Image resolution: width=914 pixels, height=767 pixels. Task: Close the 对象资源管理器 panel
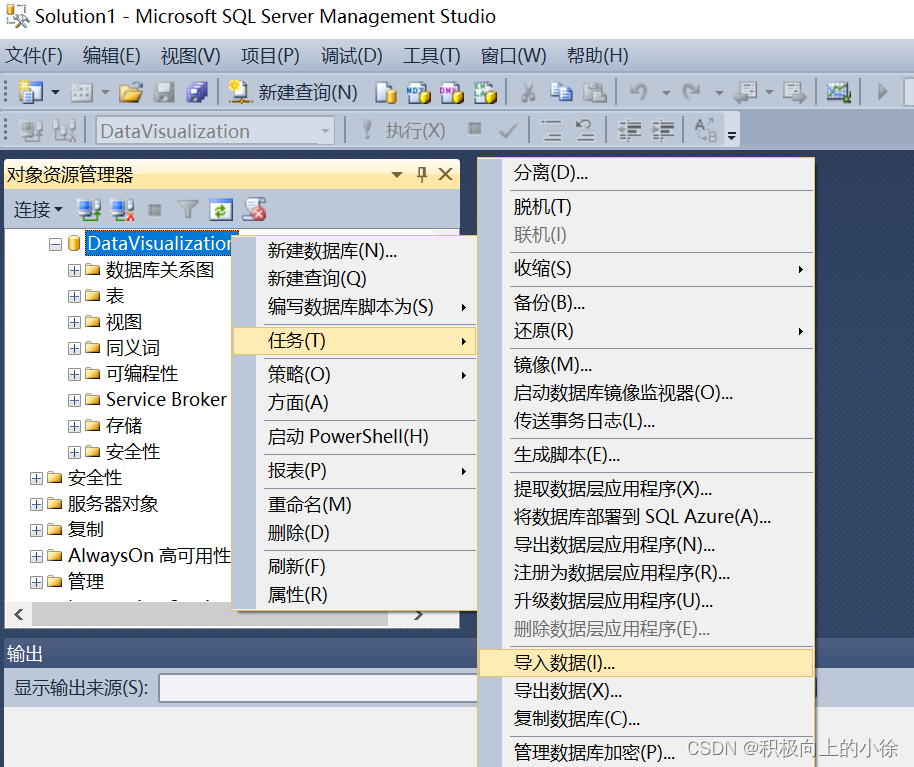point(445,174)
